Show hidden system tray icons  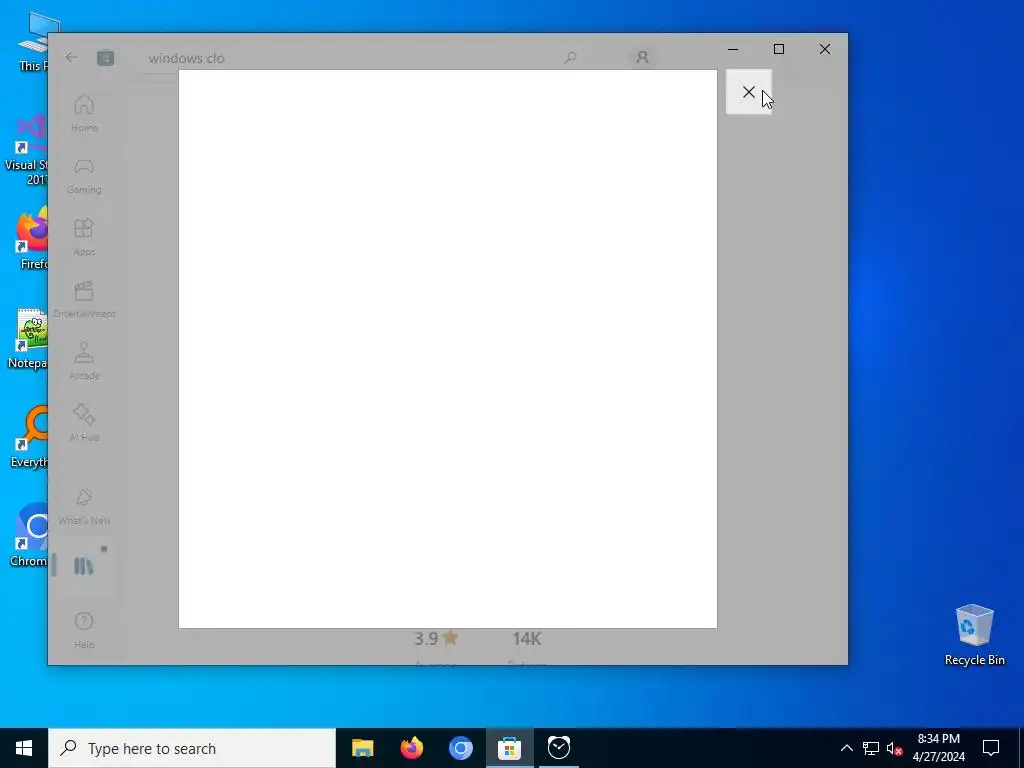point(846,748)
